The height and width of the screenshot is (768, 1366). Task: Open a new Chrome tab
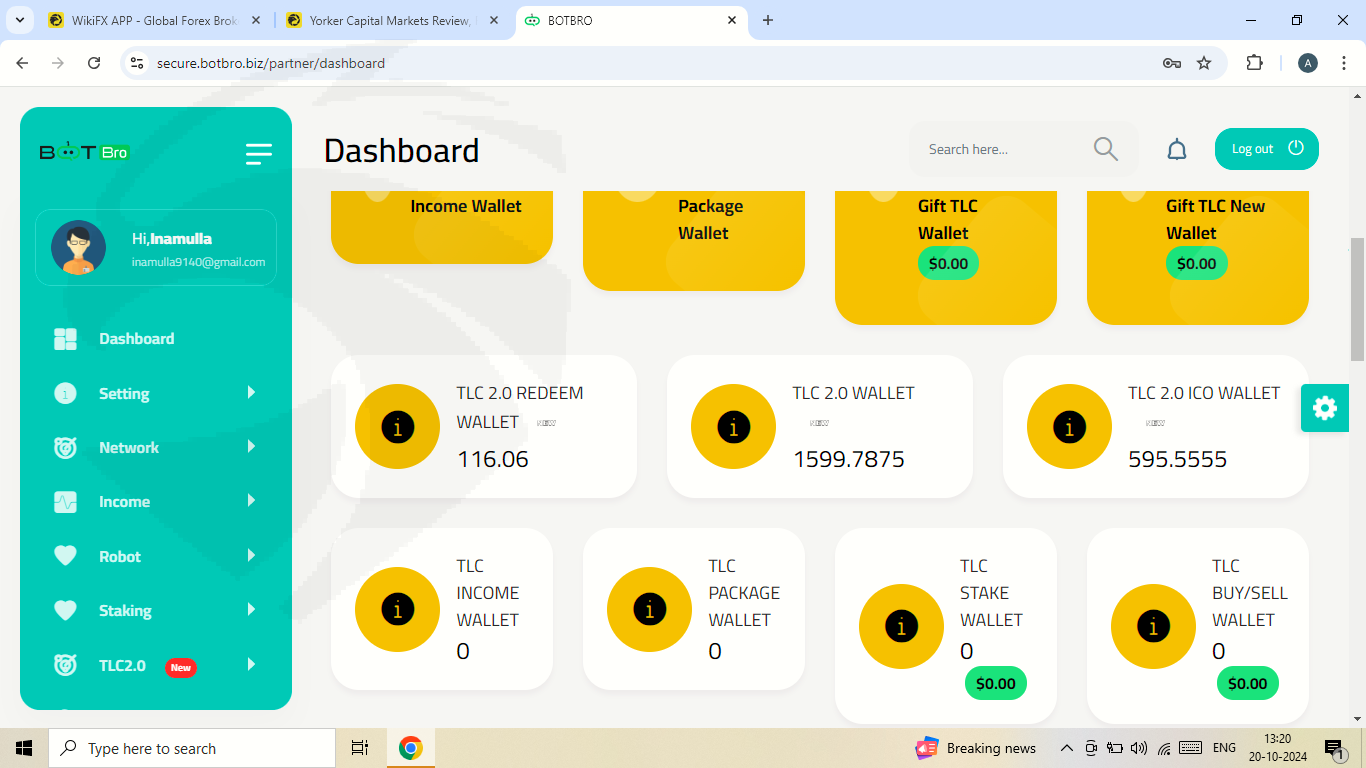768,20
